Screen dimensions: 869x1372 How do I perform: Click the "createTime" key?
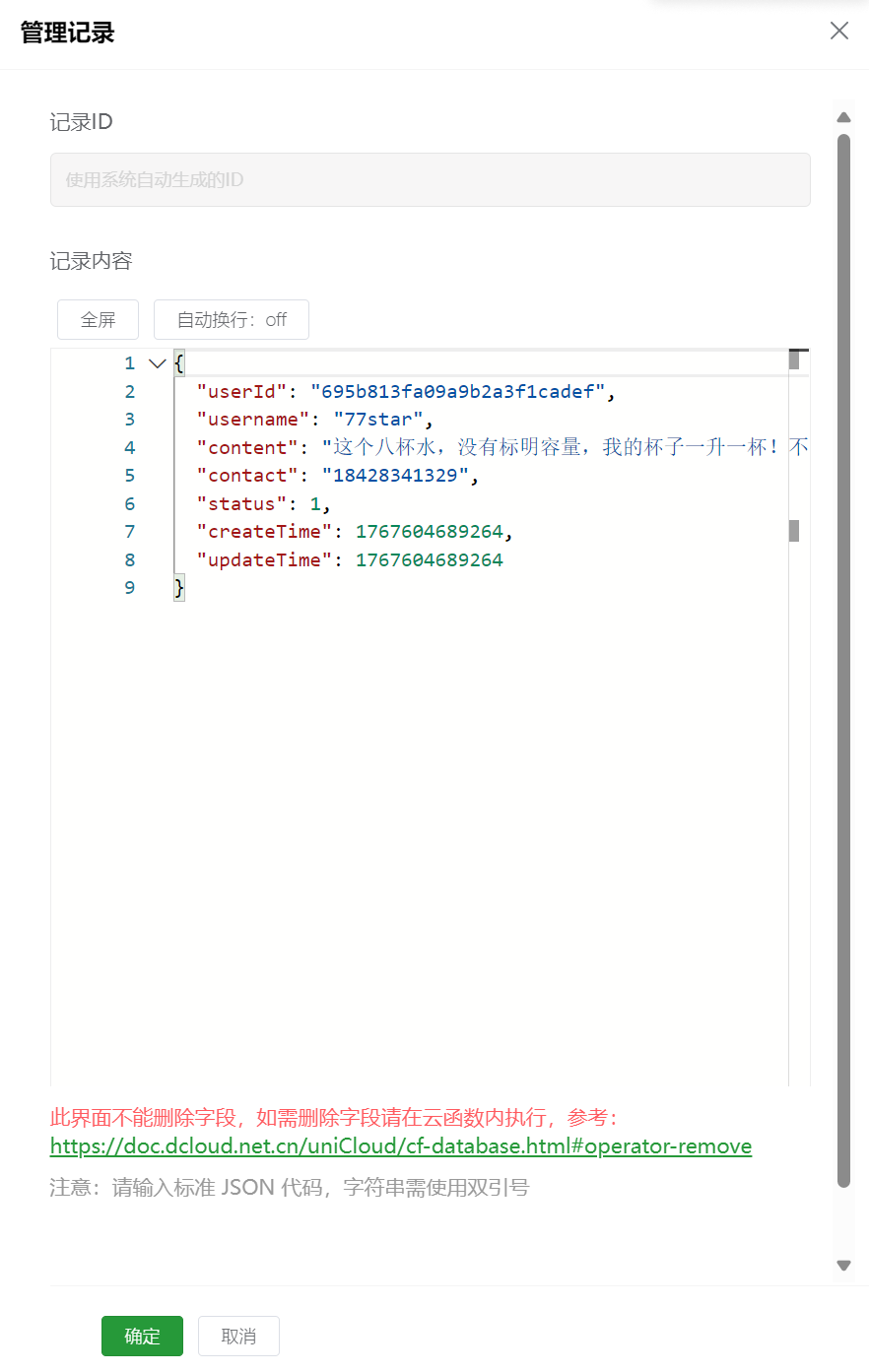(264, 531)
